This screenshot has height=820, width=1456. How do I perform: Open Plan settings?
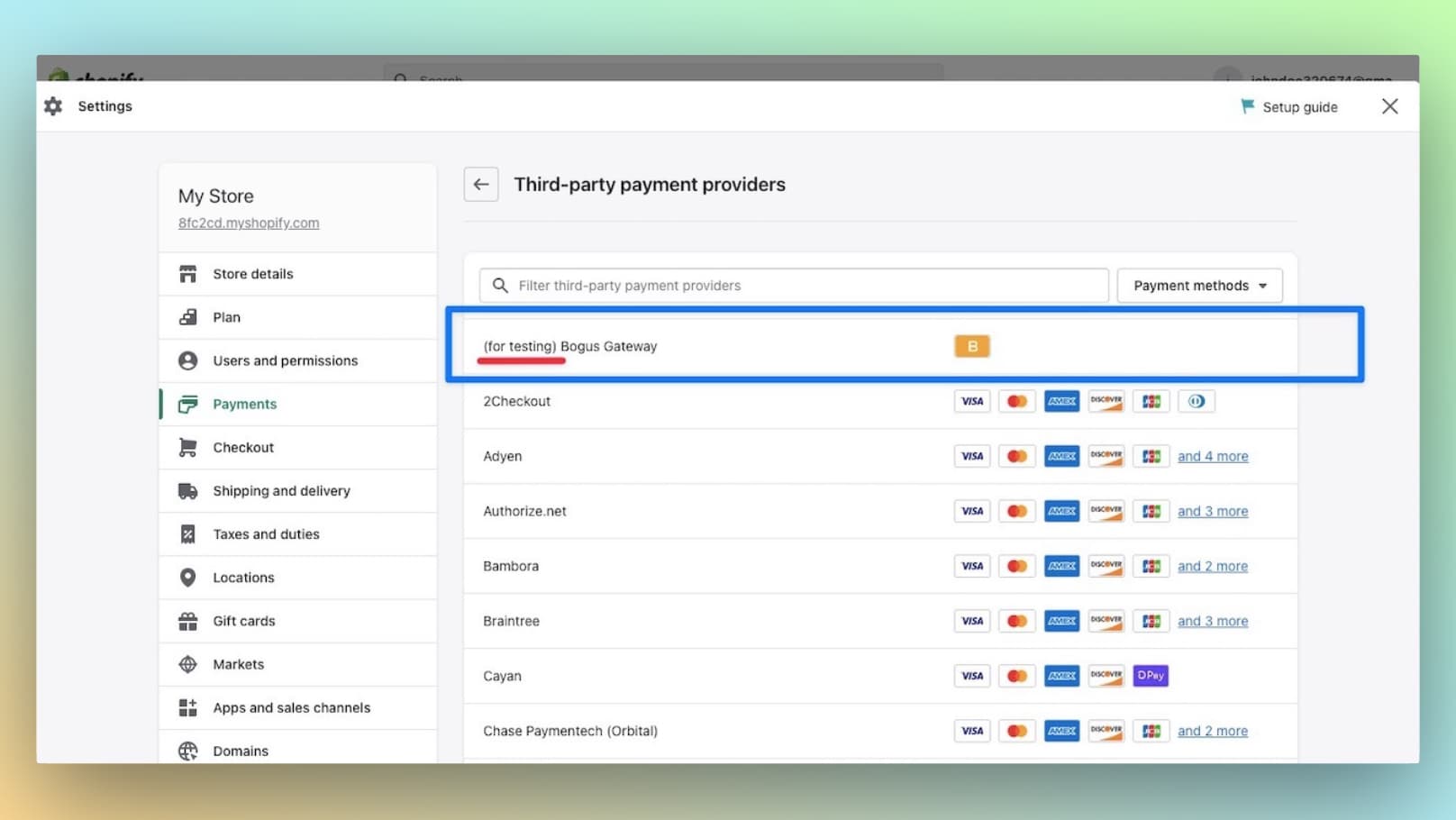(297, 317)
